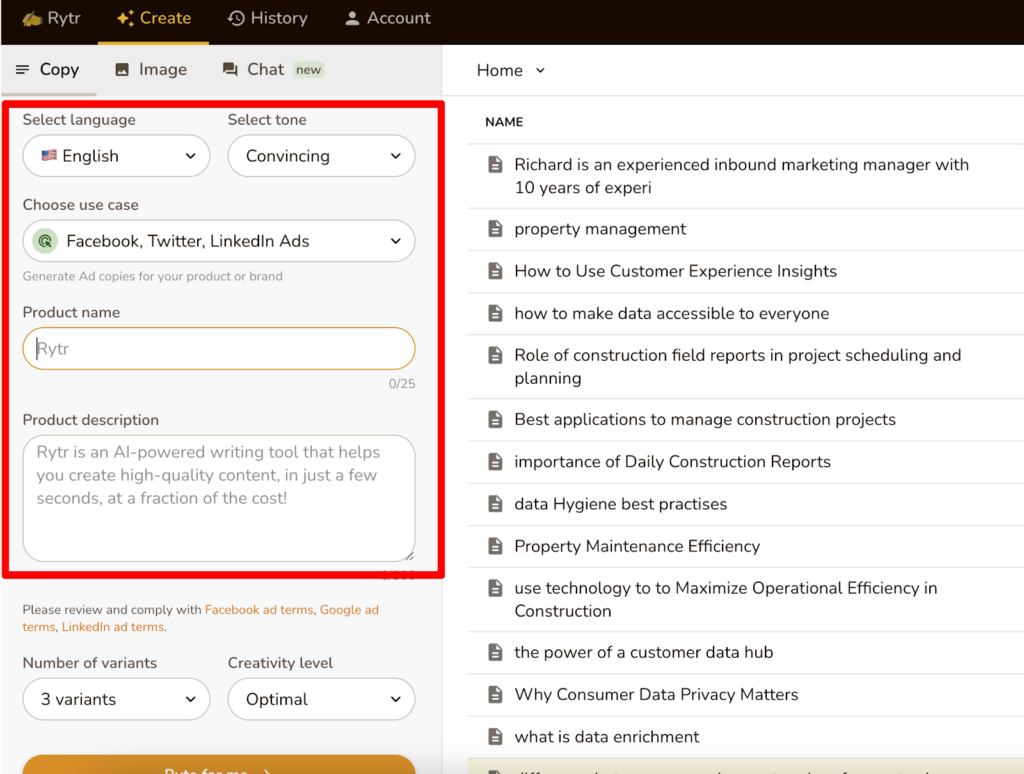This screenshot has width=1024, height=774.
Task: Open the Facebook ad terms link
Action: [x=259, y=610]
